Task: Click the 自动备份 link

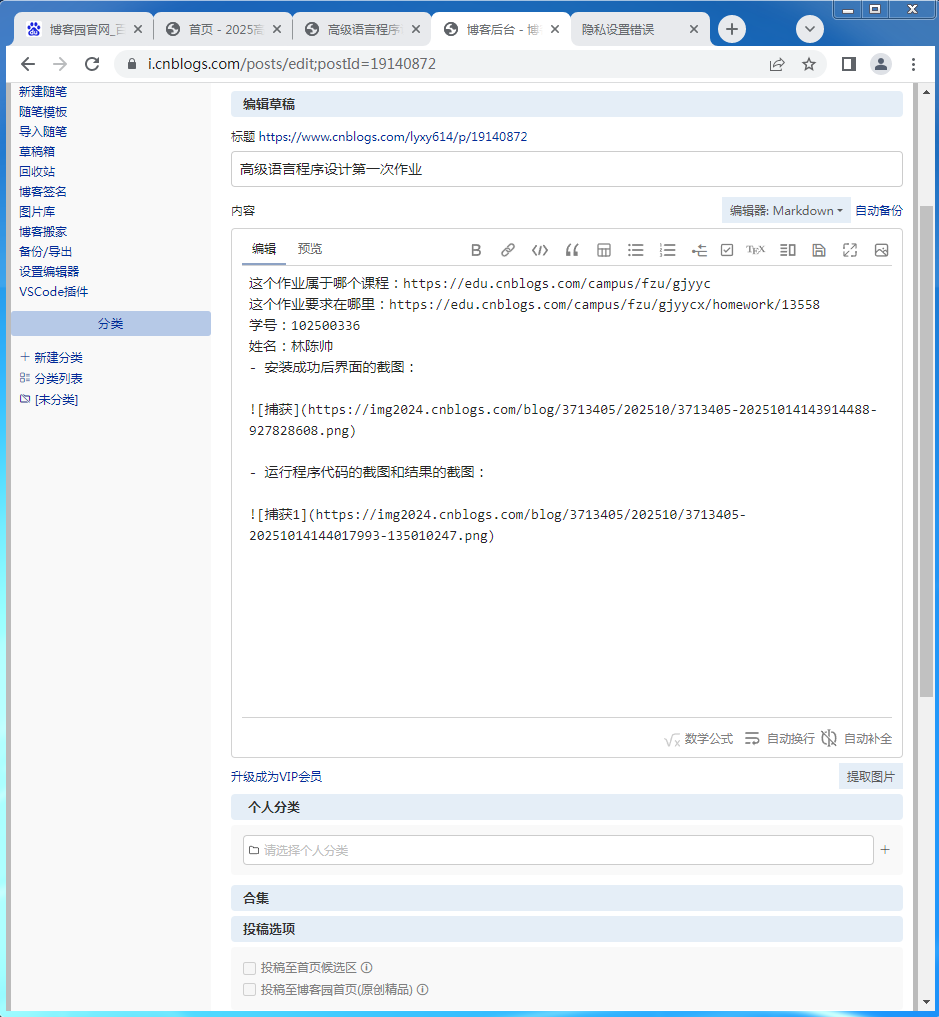Action: pyautogui.click(x=879, y=211)
